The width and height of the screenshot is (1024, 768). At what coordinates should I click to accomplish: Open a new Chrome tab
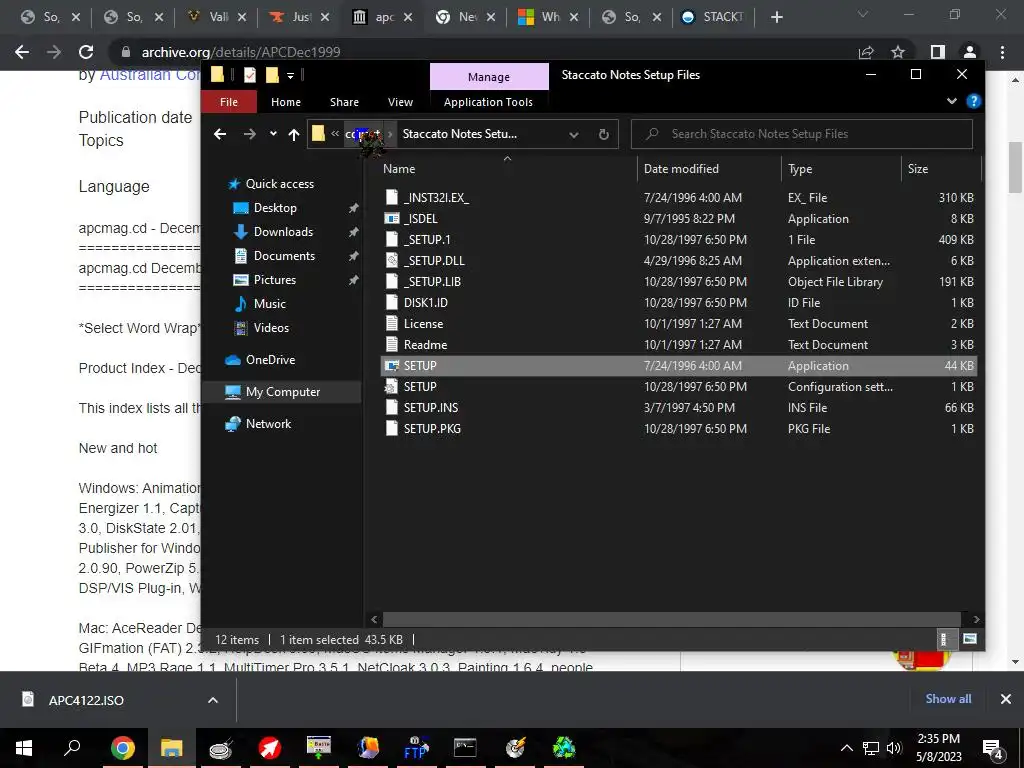point(776,18)
